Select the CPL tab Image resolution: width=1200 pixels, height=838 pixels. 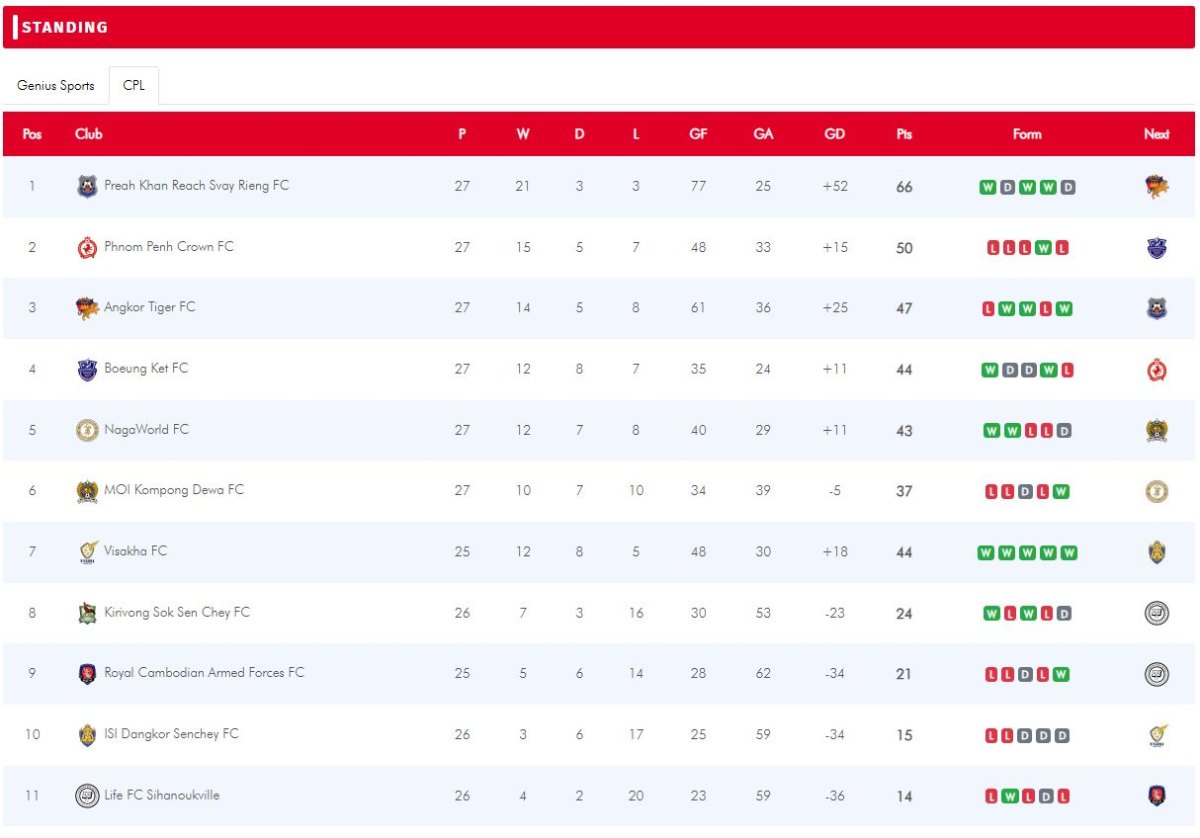pyautogui.click(x=134, y=86)
